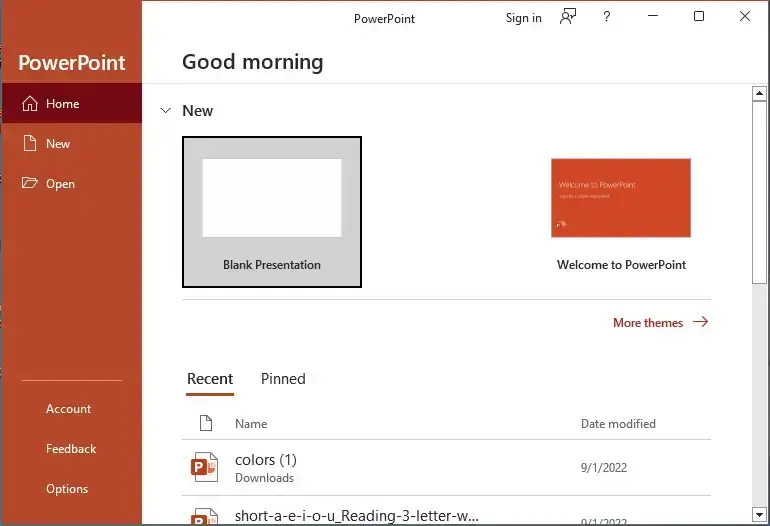770x526 pixels.
Task: Click the Downloads location under colors (1)
Action: (x=264, y=478)
